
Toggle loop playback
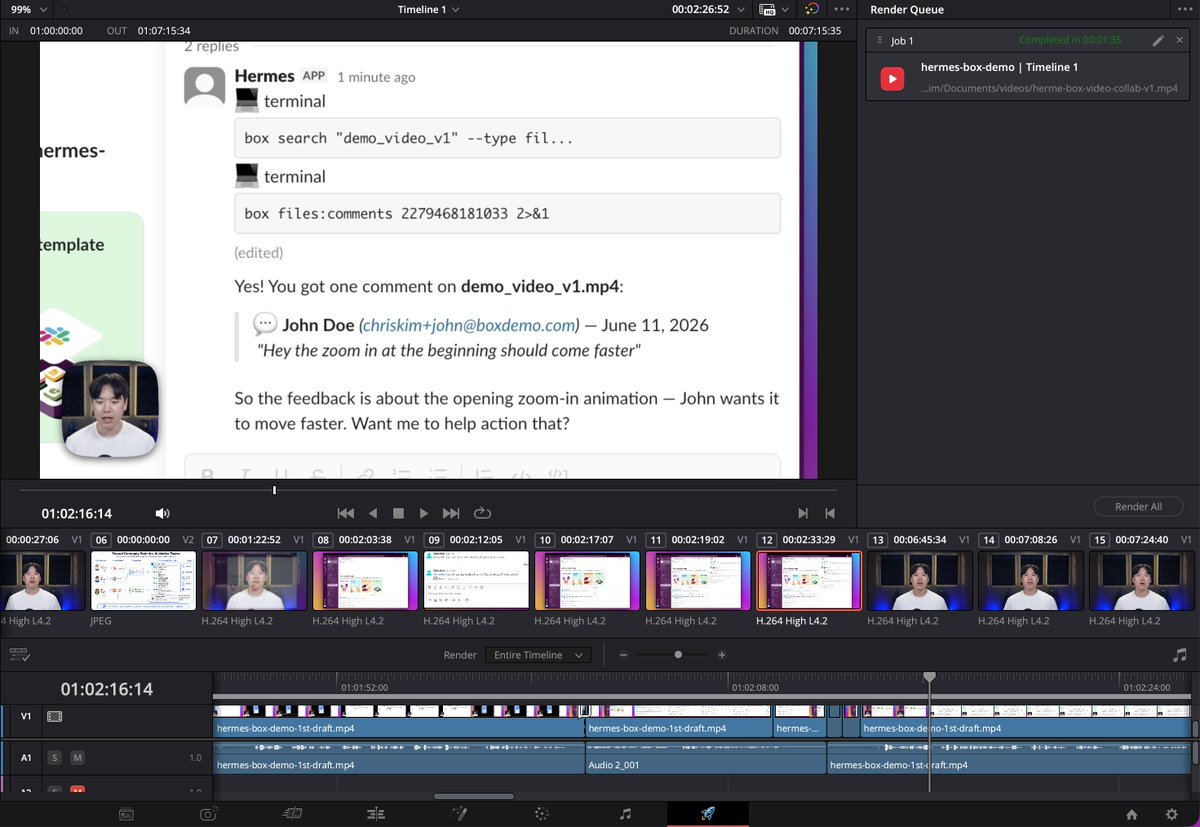click(x=482, y=513)
